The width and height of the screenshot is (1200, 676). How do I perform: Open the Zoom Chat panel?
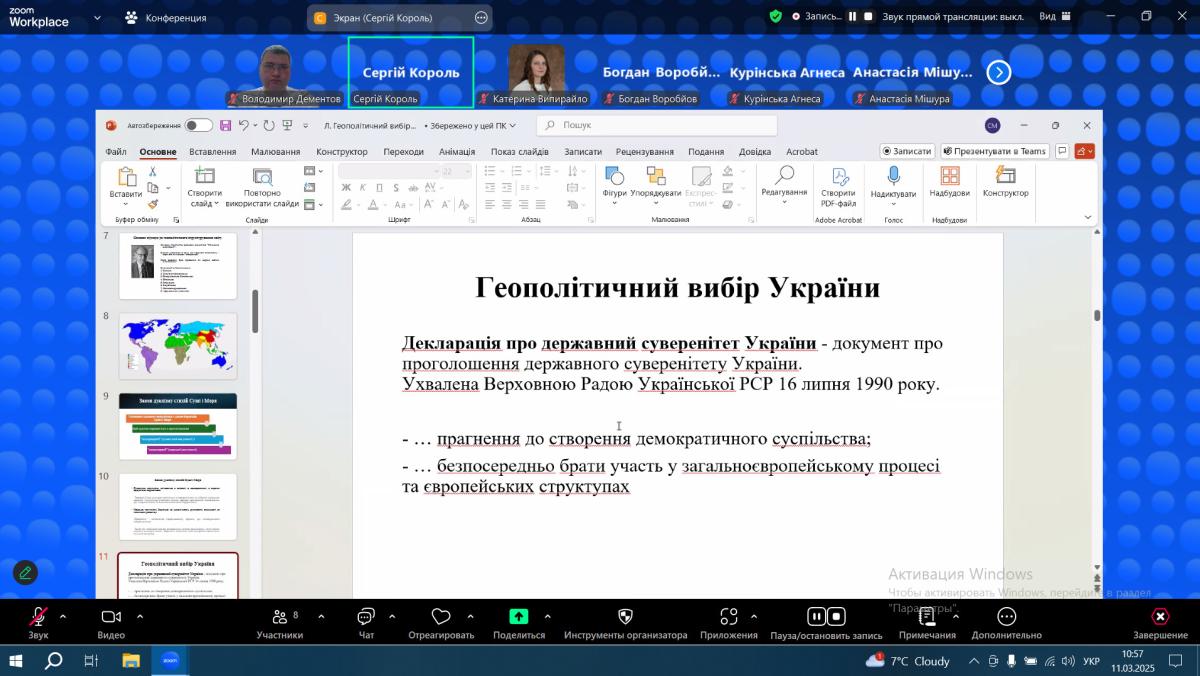366,618
